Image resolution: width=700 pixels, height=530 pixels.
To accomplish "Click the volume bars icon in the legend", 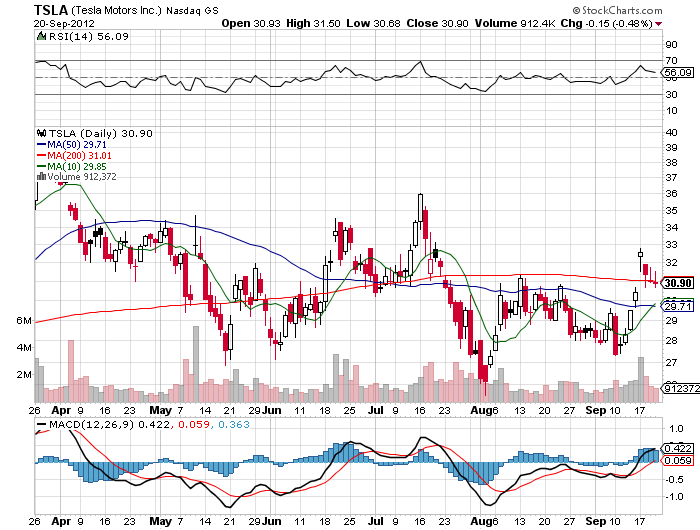I will tap(41, 177).
